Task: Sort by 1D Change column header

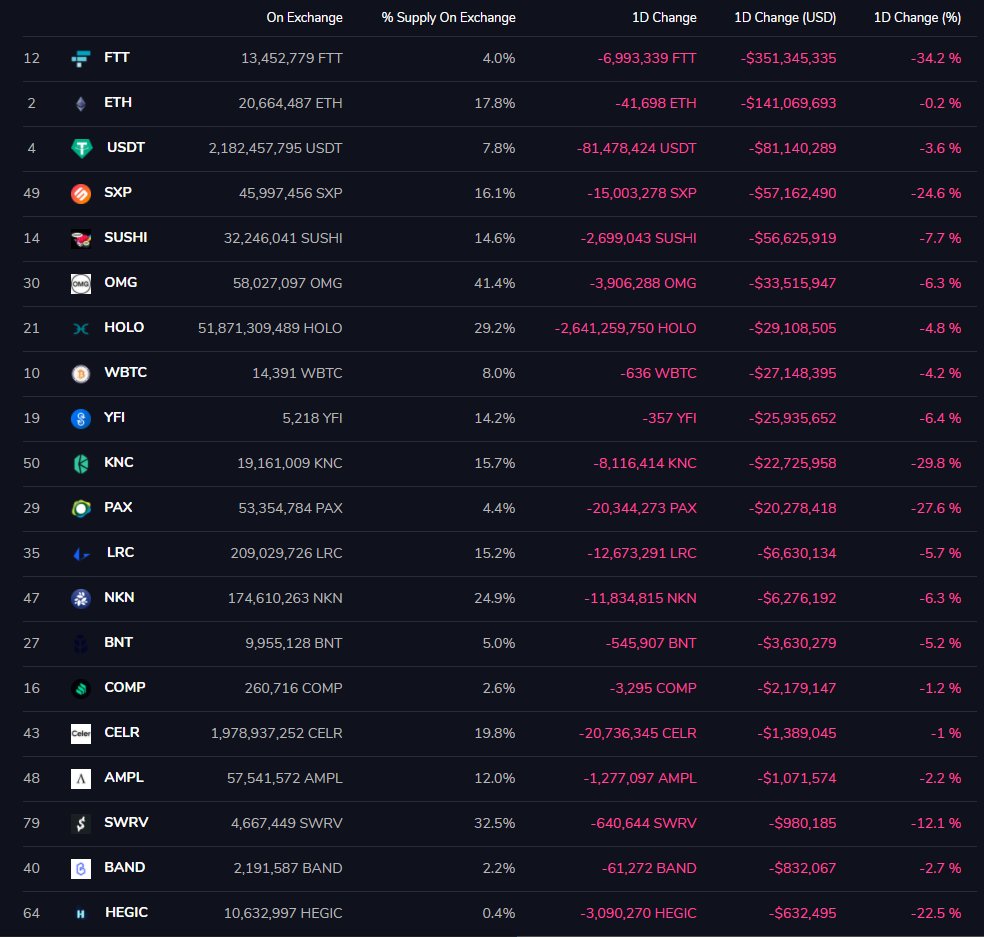Action: tap(664, 18)
